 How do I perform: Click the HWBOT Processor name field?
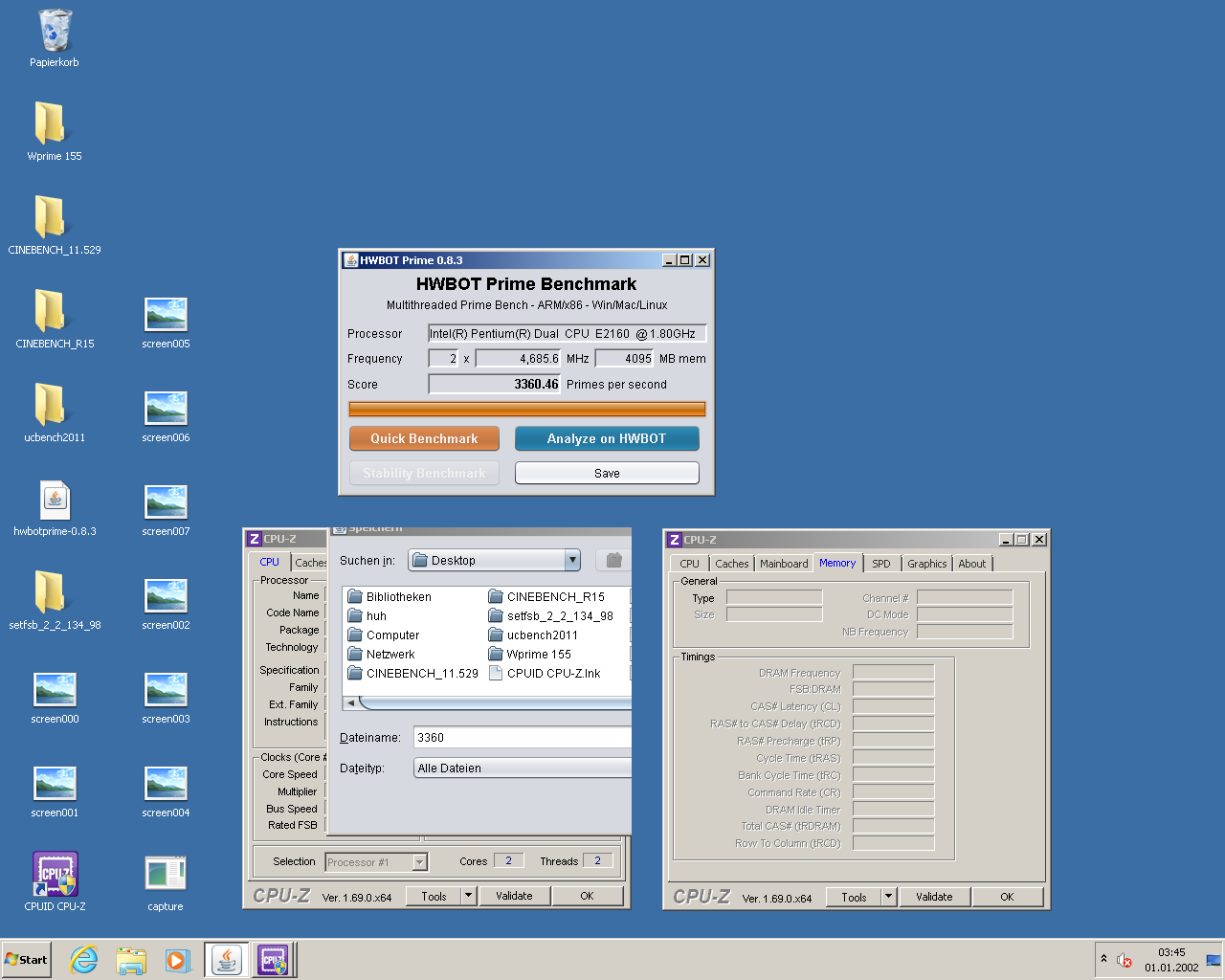(x=567, y=333)
